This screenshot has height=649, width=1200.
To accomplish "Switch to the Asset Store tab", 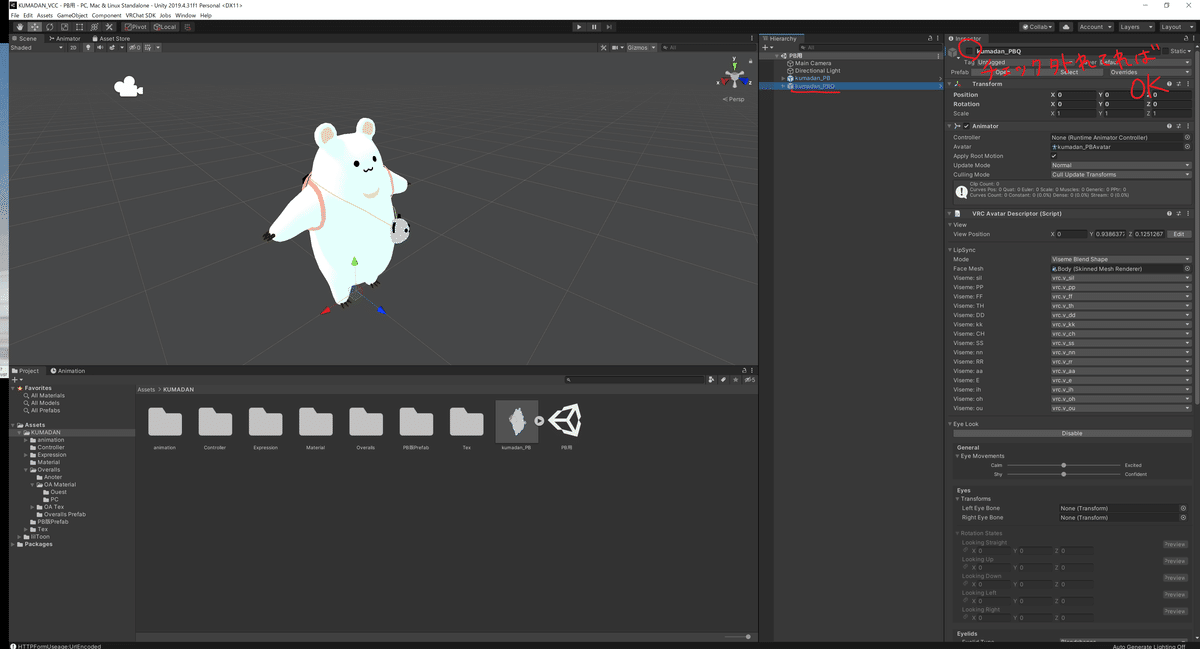I will [x=110, y=38].
